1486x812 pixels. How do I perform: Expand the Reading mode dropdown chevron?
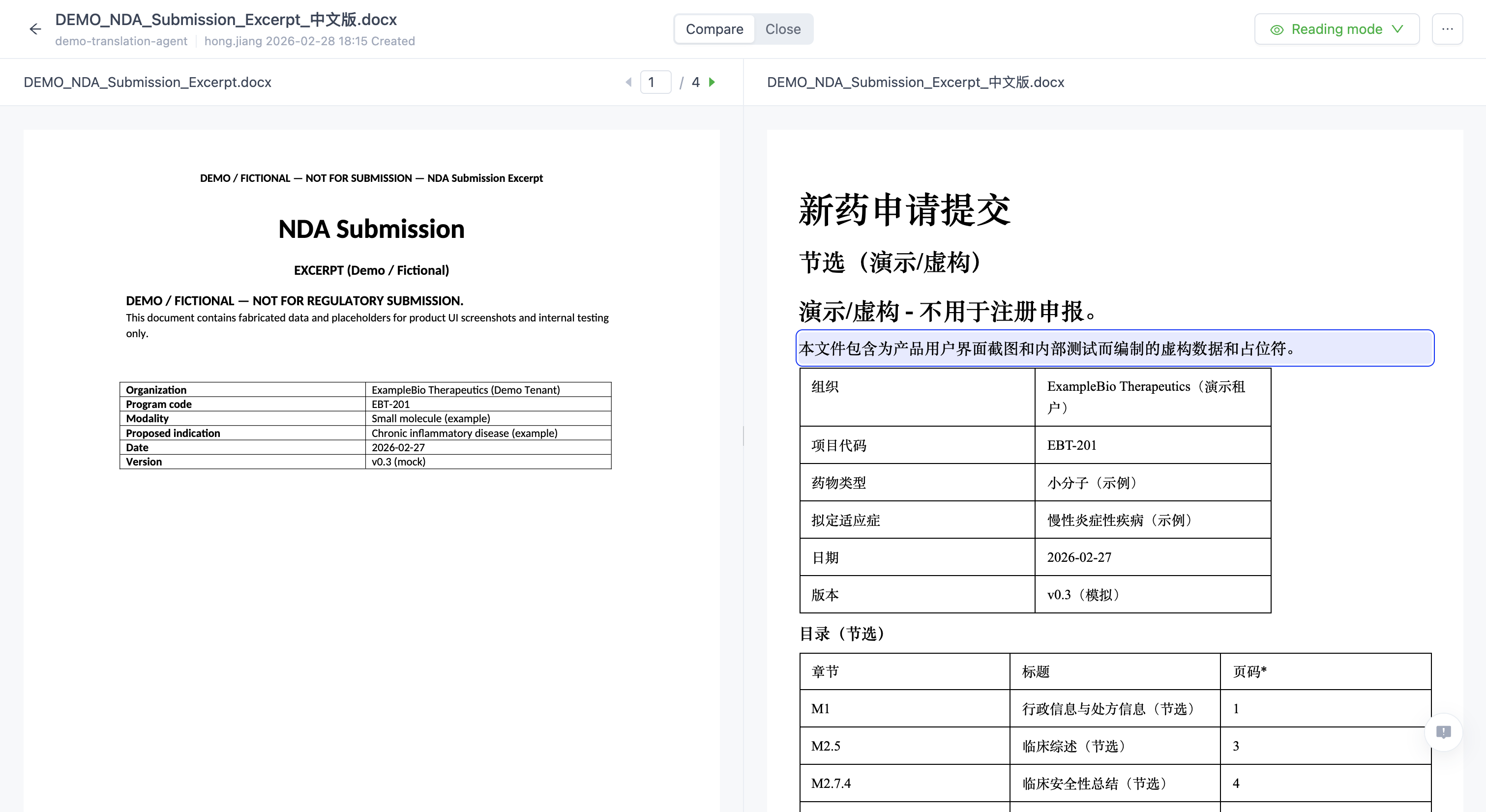pos(1397,29)
